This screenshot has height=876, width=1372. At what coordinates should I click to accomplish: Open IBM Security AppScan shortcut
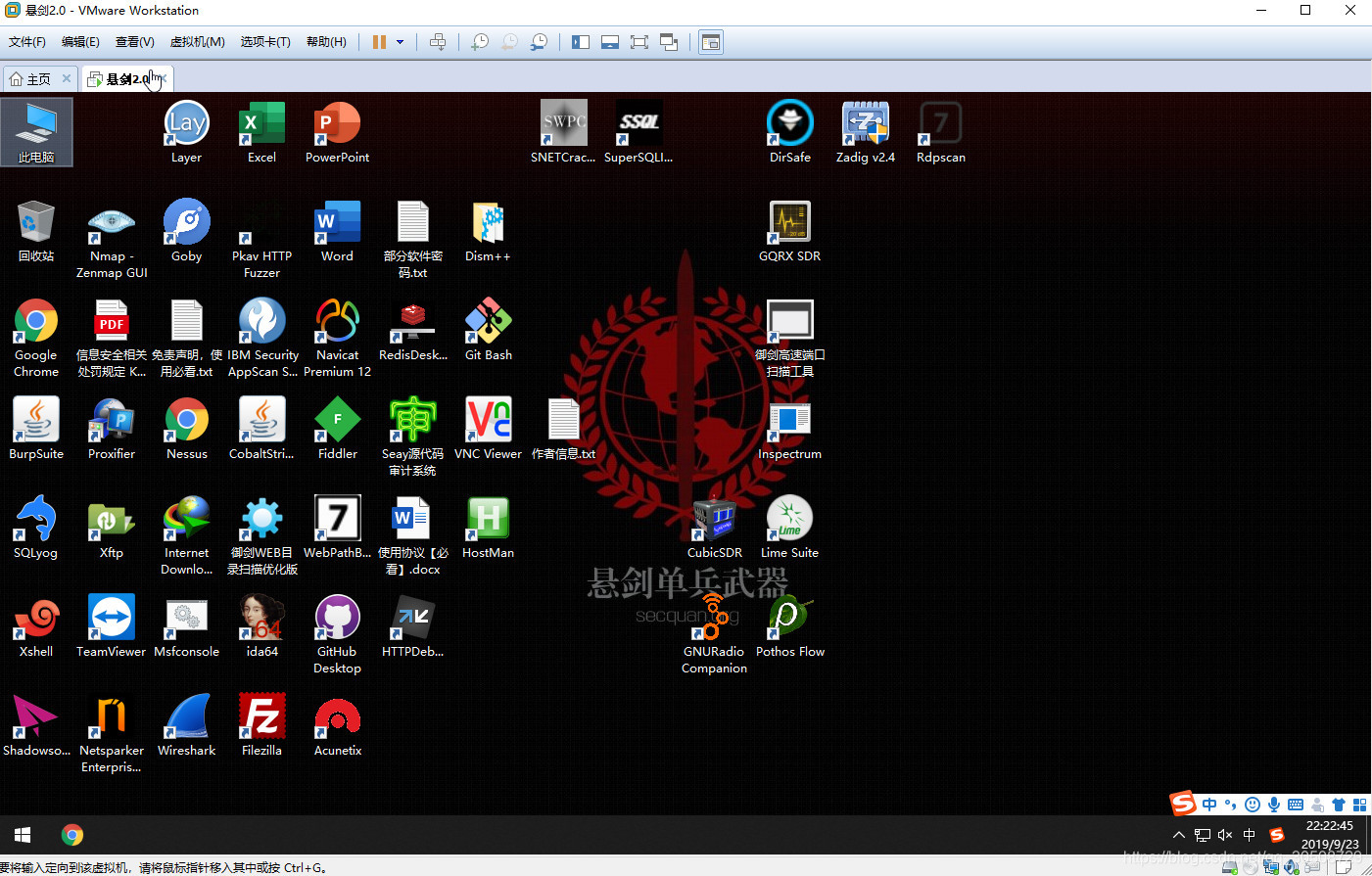(261, 338)
